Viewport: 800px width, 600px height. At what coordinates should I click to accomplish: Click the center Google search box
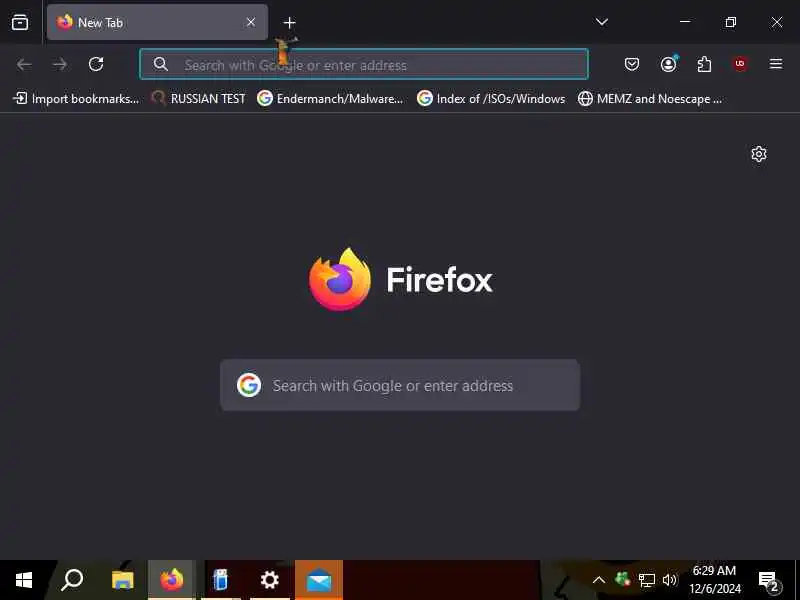400,385
